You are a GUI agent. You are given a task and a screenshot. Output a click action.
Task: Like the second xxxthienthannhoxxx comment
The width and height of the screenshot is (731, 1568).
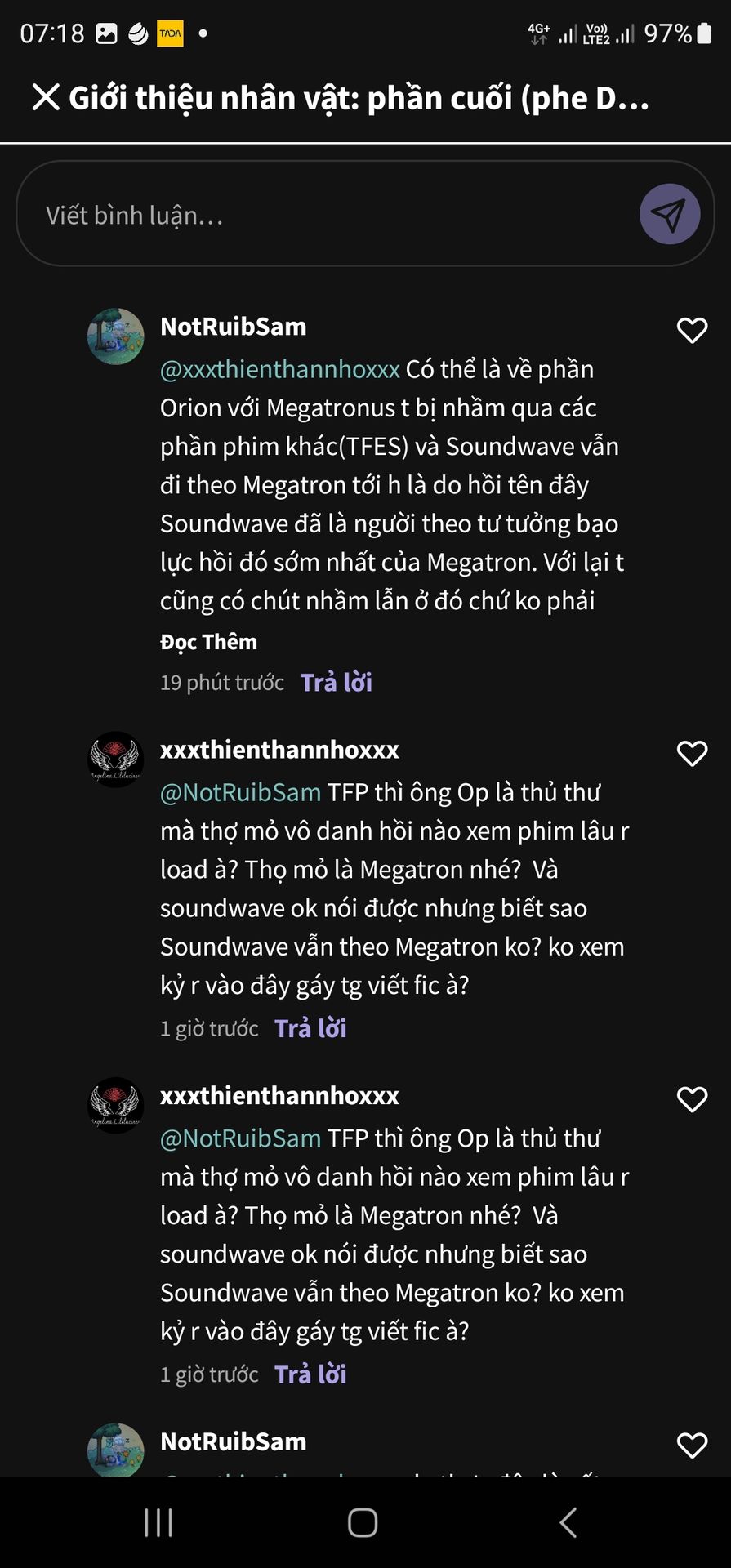(692, 1100)
